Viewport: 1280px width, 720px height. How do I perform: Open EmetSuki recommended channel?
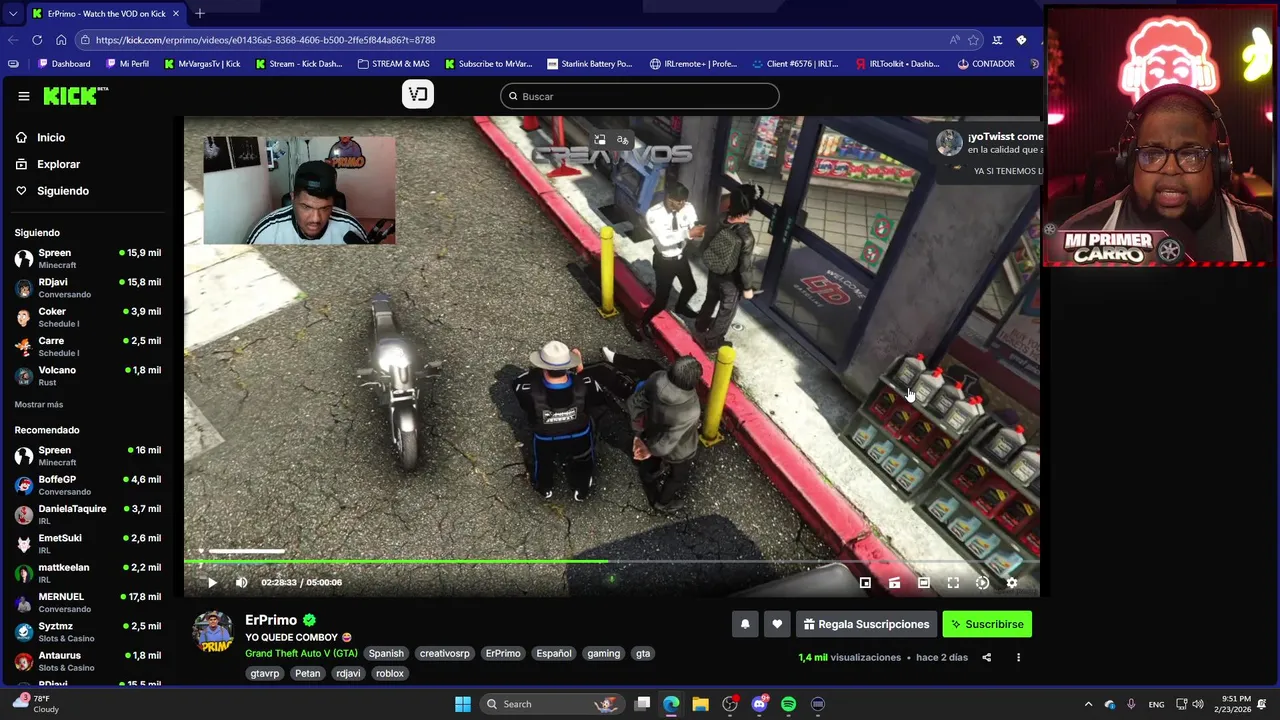click(88, 544)
